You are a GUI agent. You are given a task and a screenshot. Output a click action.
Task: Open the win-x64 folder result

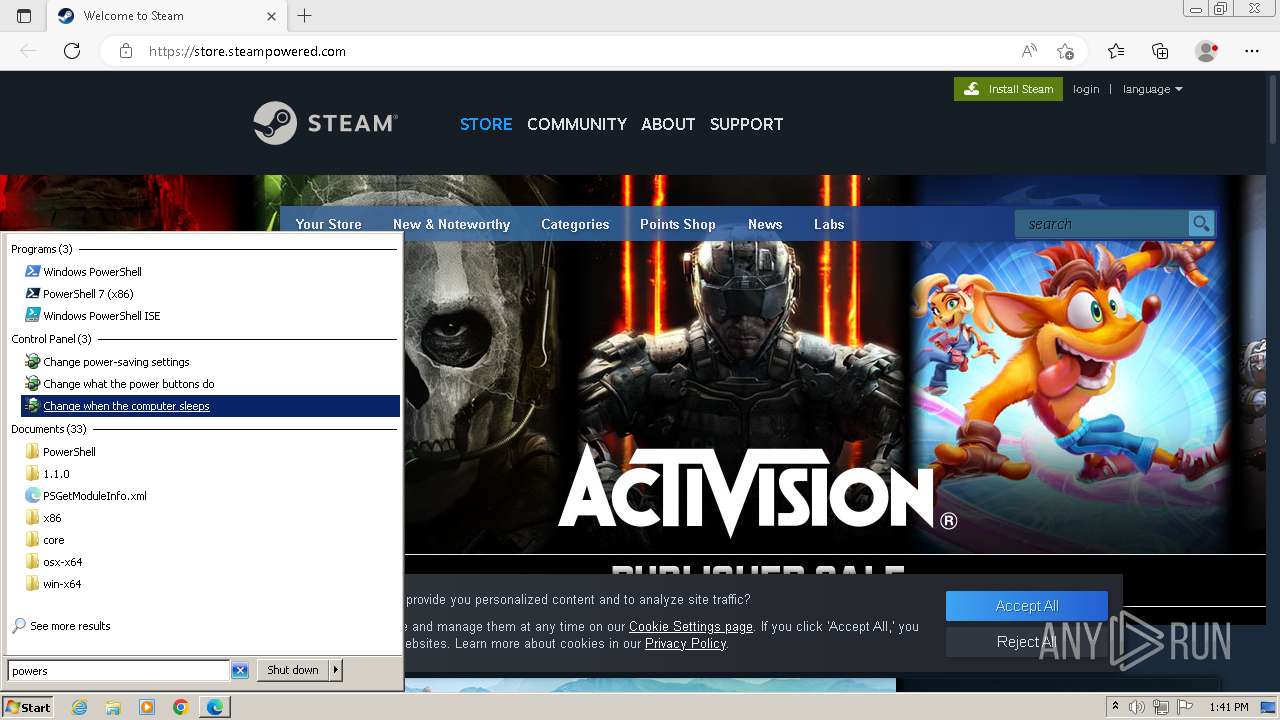click(62, 584)
